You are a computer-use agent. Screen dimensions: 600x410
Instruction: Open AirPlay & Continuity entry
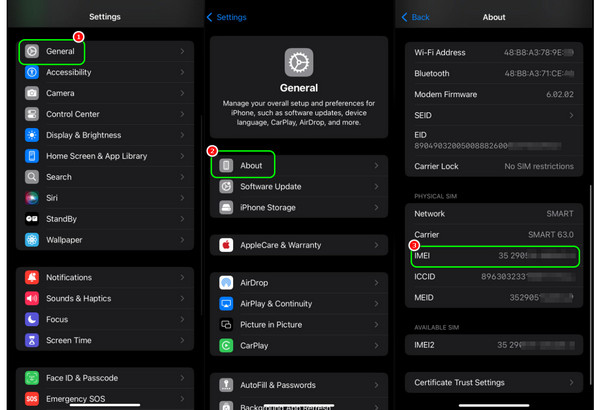click(x=299, y=304)
